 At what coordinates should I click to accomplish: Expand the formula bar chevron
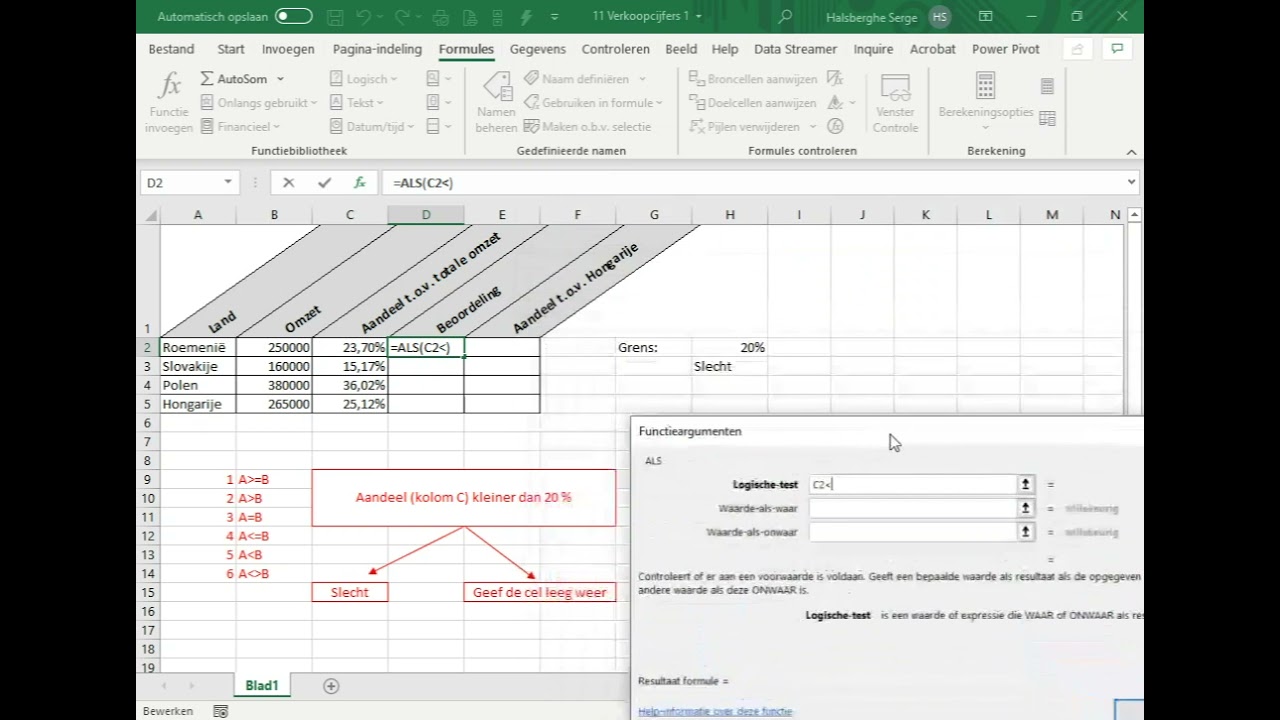pyautogui.click(x=1132, y=183)
